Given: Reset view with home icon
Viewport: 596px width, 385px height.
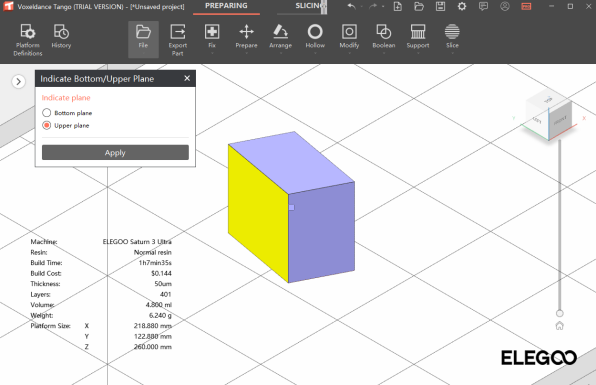Looking at the screenshot, I should 560,326.
